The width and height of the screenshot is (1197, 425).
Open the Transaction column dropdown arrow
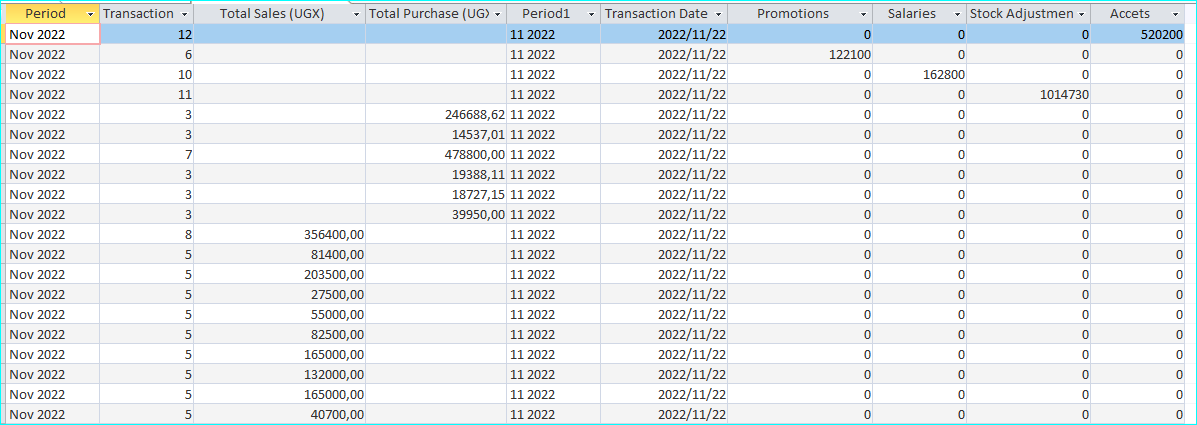click(x=185, y=14)
